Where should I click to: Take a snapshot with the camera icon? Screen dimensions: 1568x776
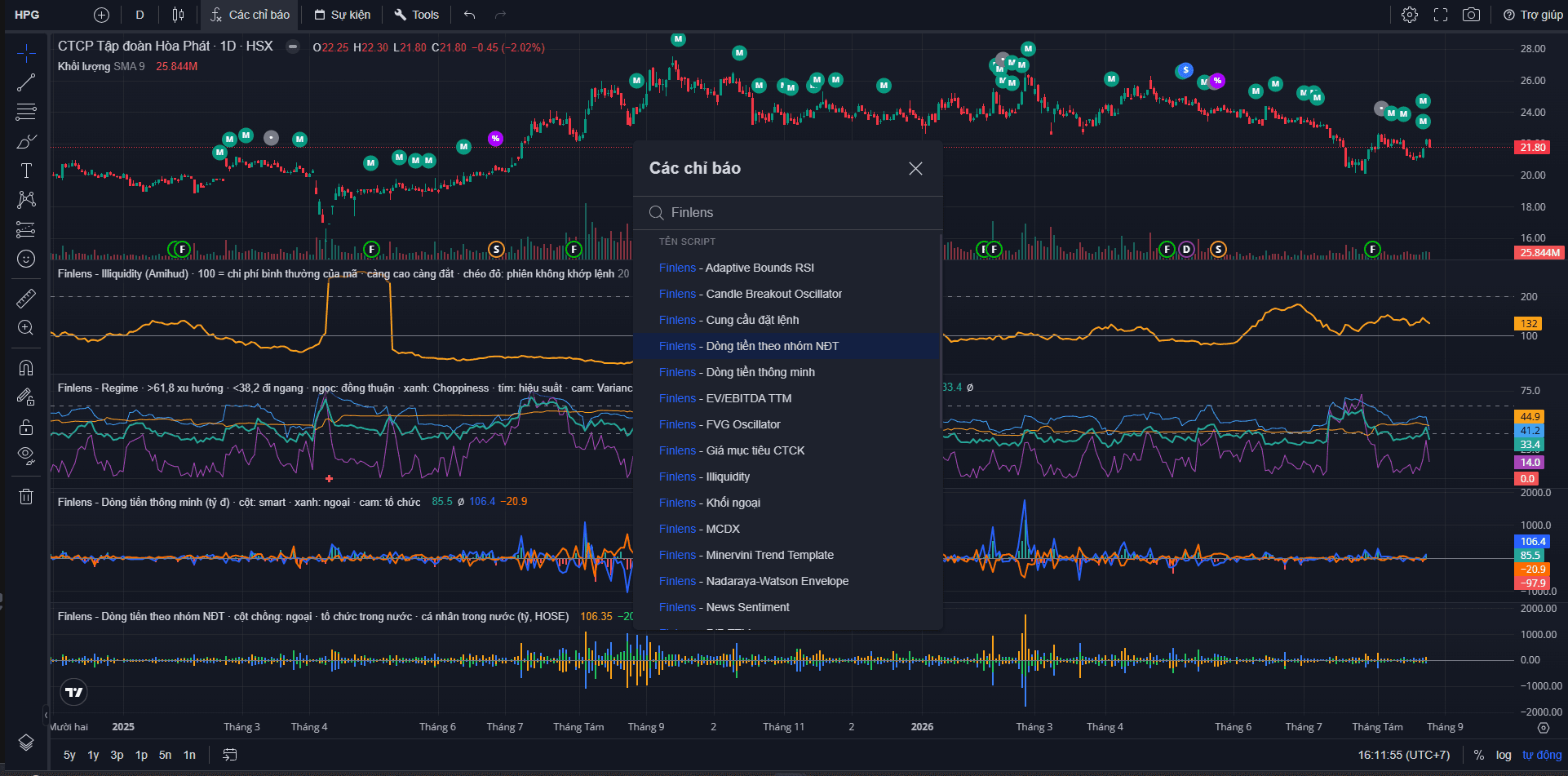[x=1471, y=15]
